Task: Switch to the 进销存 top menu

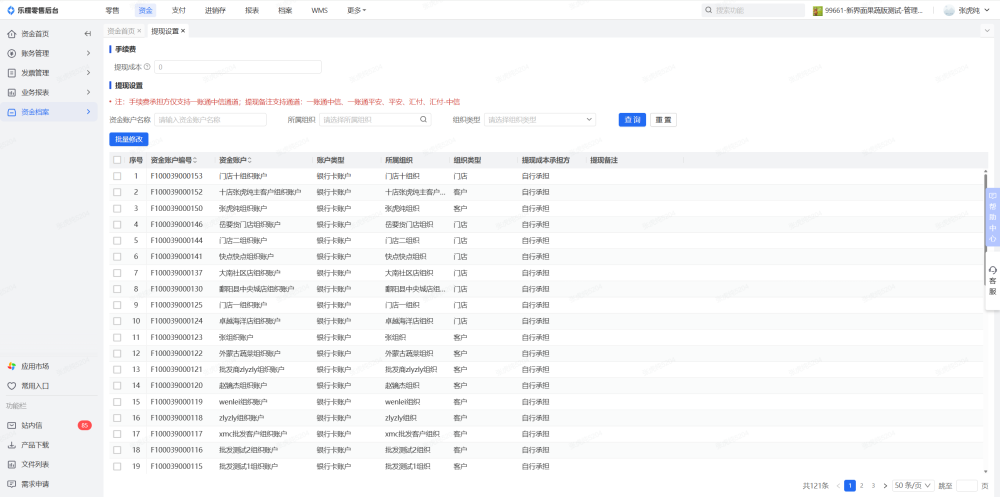Action: coord(215,10)
